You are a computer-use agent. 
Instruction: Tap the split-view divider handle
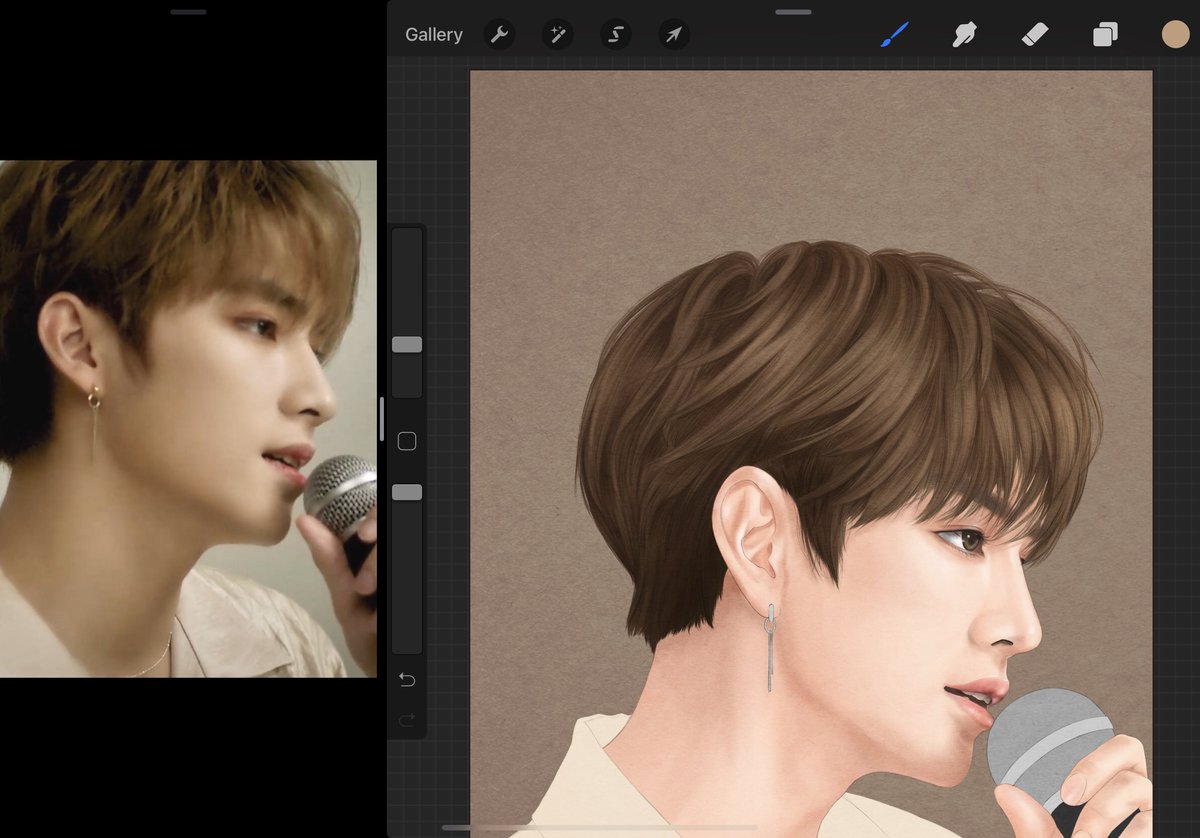(x=381, y=419)
